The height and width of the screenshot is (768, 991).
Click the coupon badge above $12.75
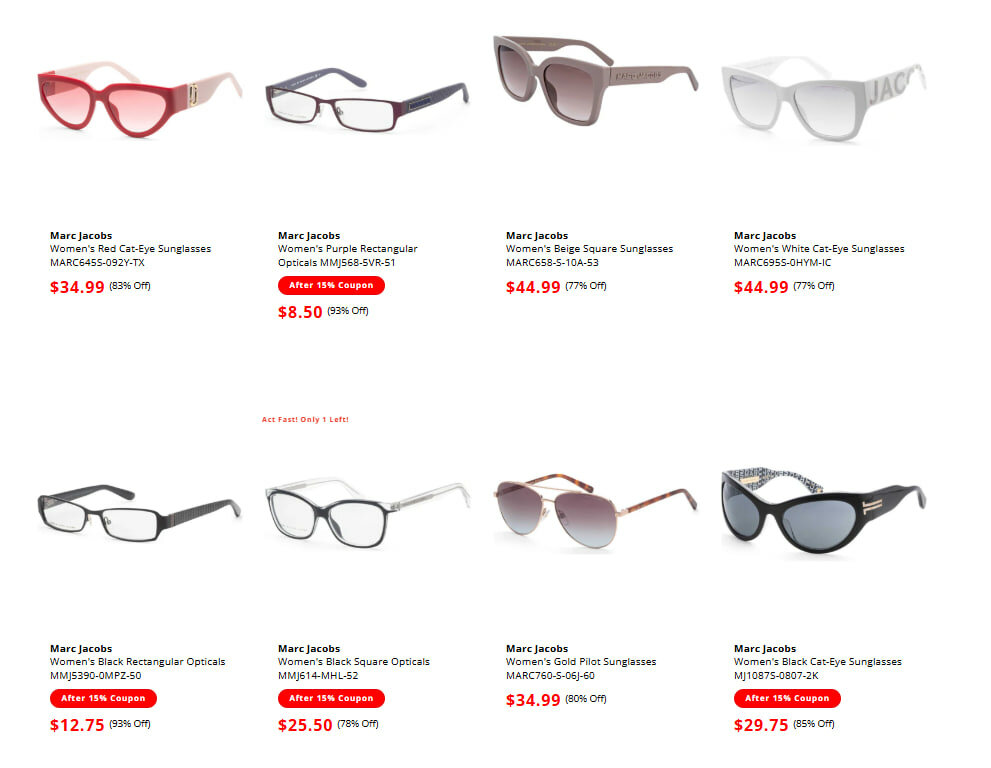click(x=103, y=698)
